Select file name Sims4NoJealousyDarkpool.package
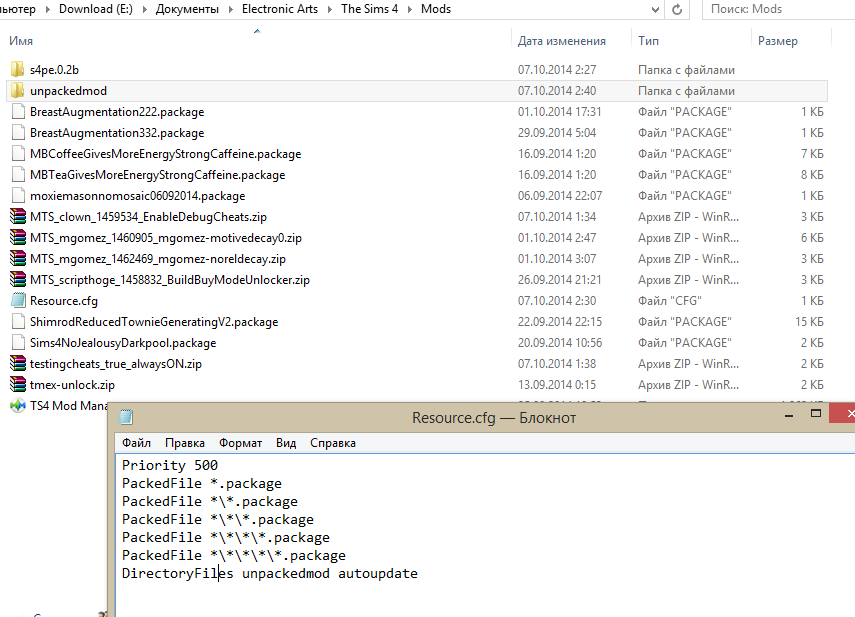This screenshot has height=617, width=855. 123,343
